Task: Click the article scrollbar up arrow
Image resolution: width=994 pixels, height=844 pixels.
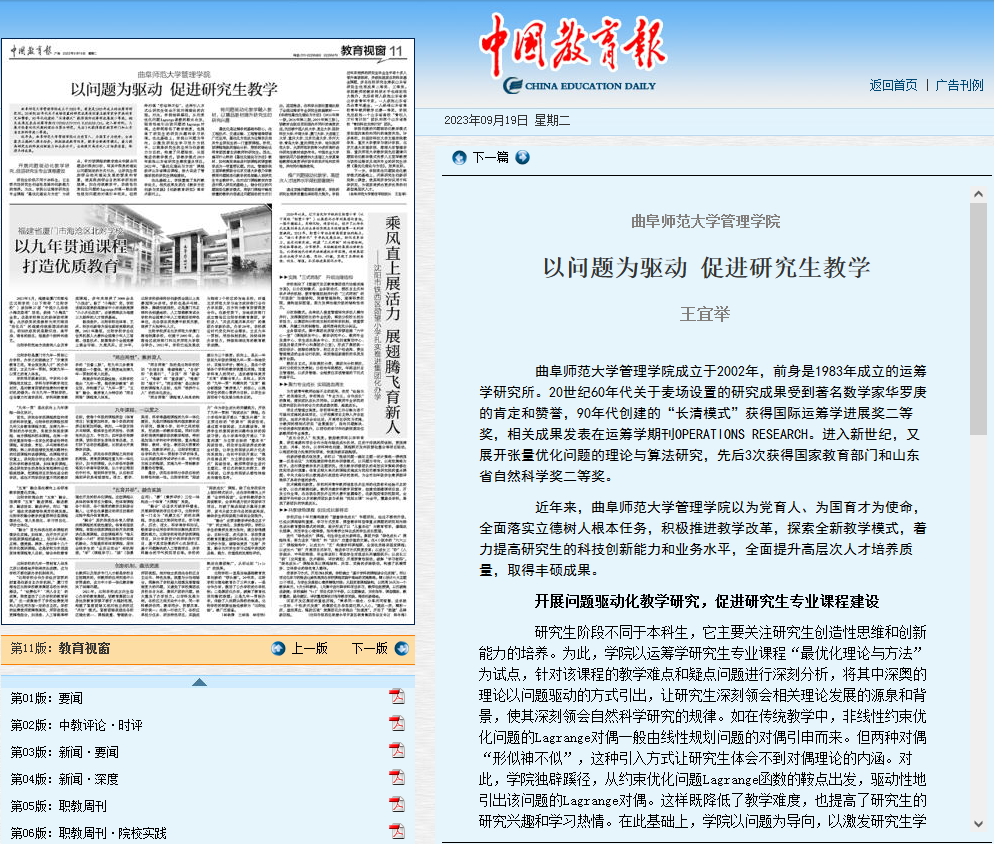Action: click(978, 190)
